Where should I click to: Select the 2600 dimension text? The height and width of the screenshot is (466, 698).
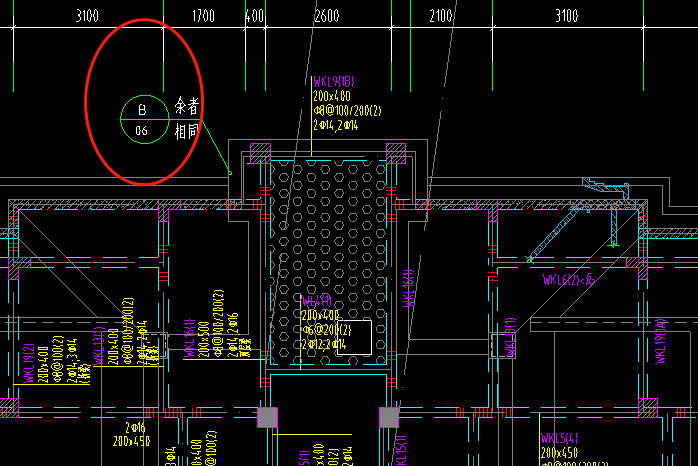327,16
